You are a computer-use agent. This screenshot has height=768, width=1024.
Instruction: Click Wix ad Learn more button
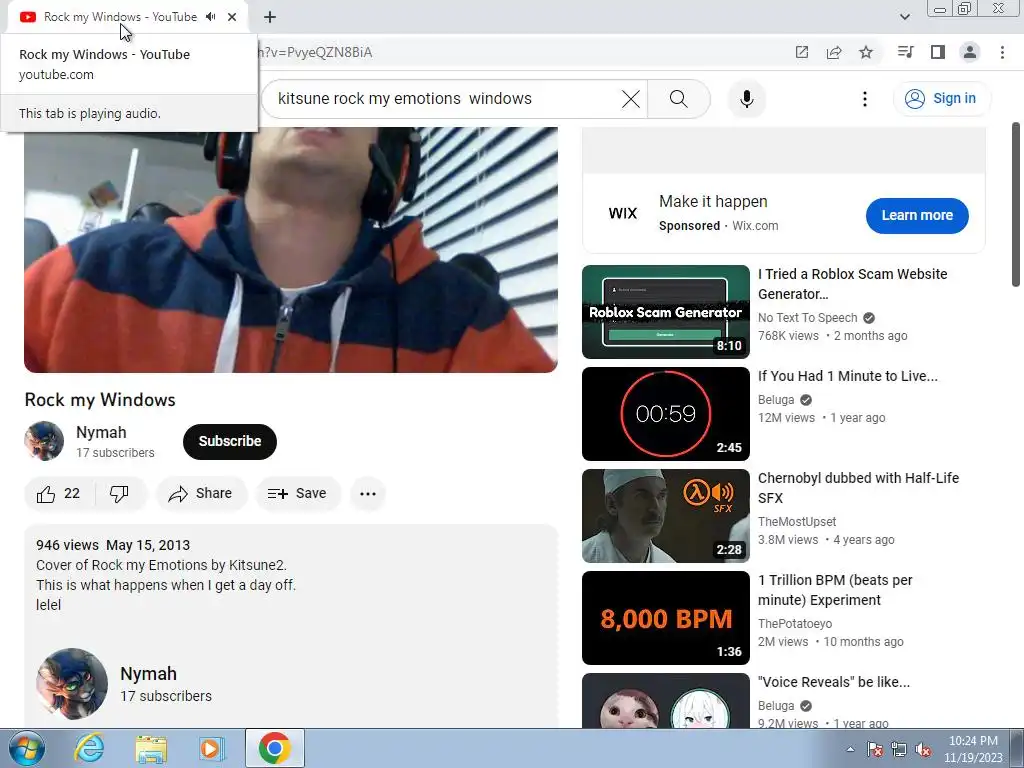pyautogui.click(x=917, y=216)
